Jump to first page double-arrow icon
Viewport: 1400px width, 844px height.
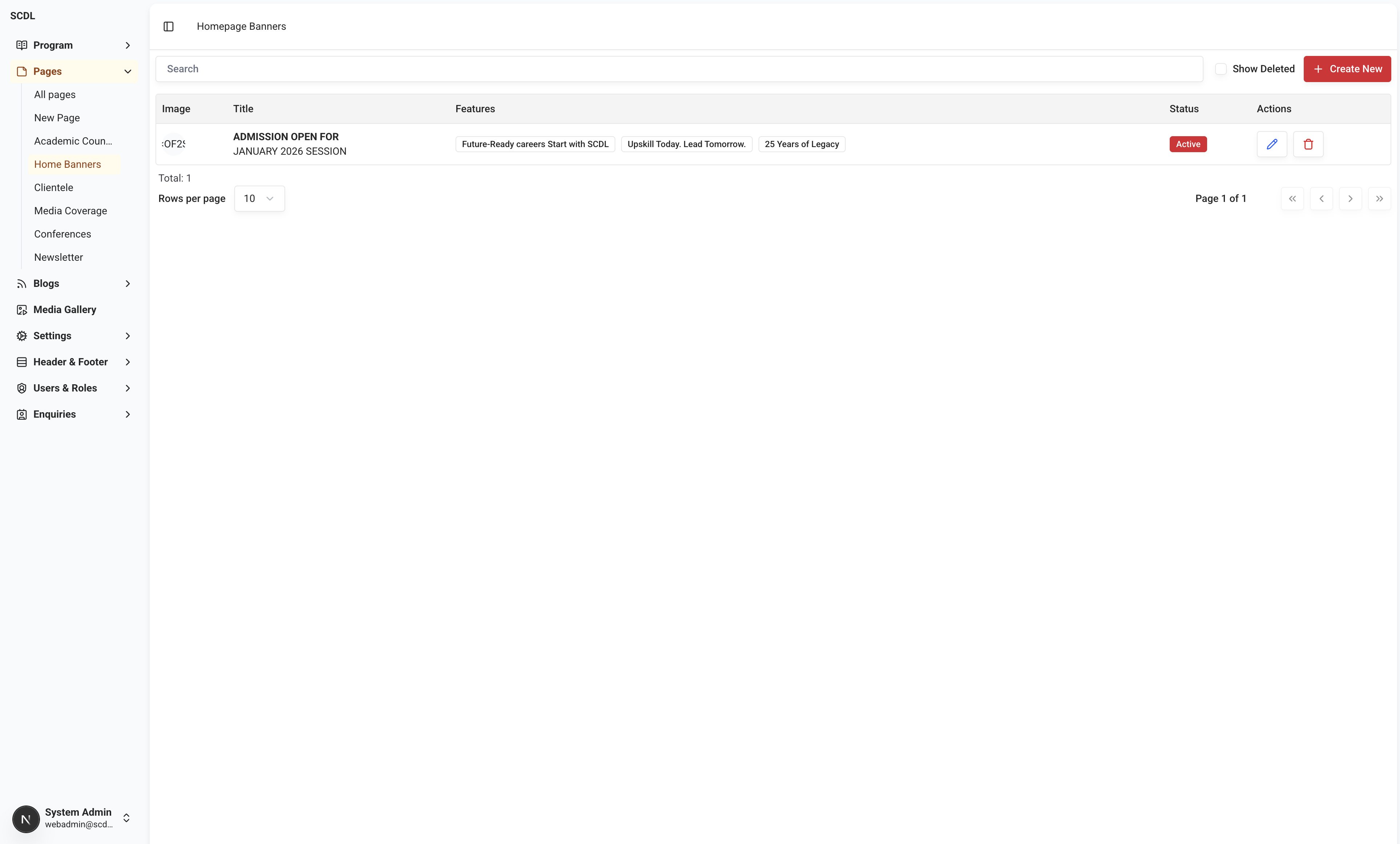coord(1292,199)
